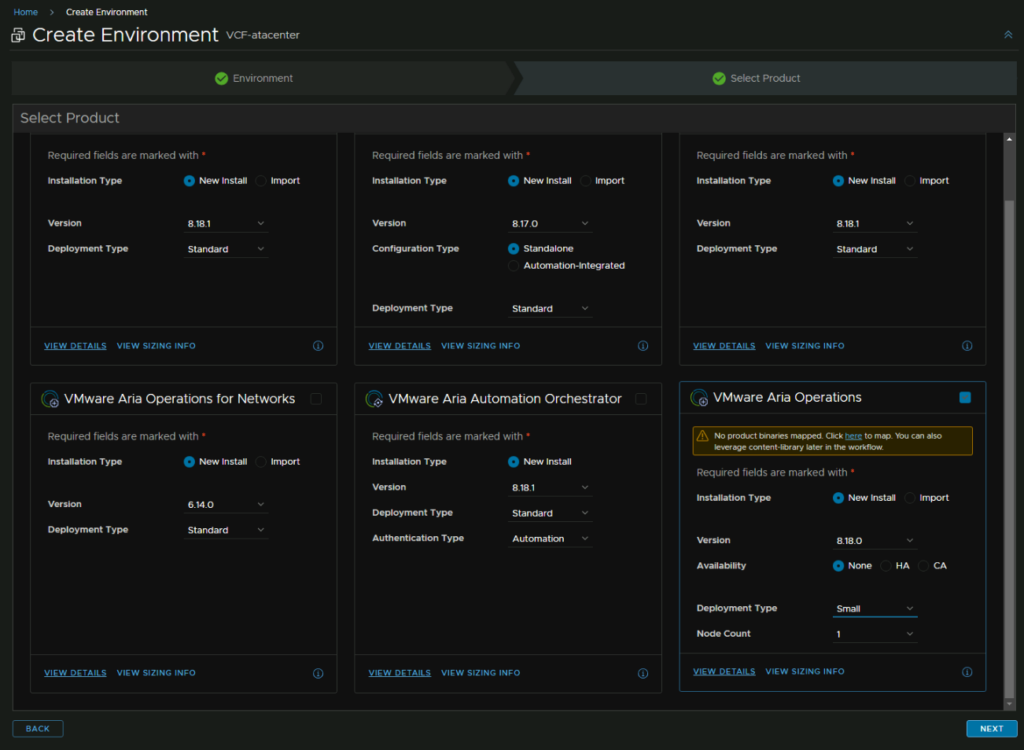Open the Deployment Type dropdown on the Networks card

pos(226,530)
